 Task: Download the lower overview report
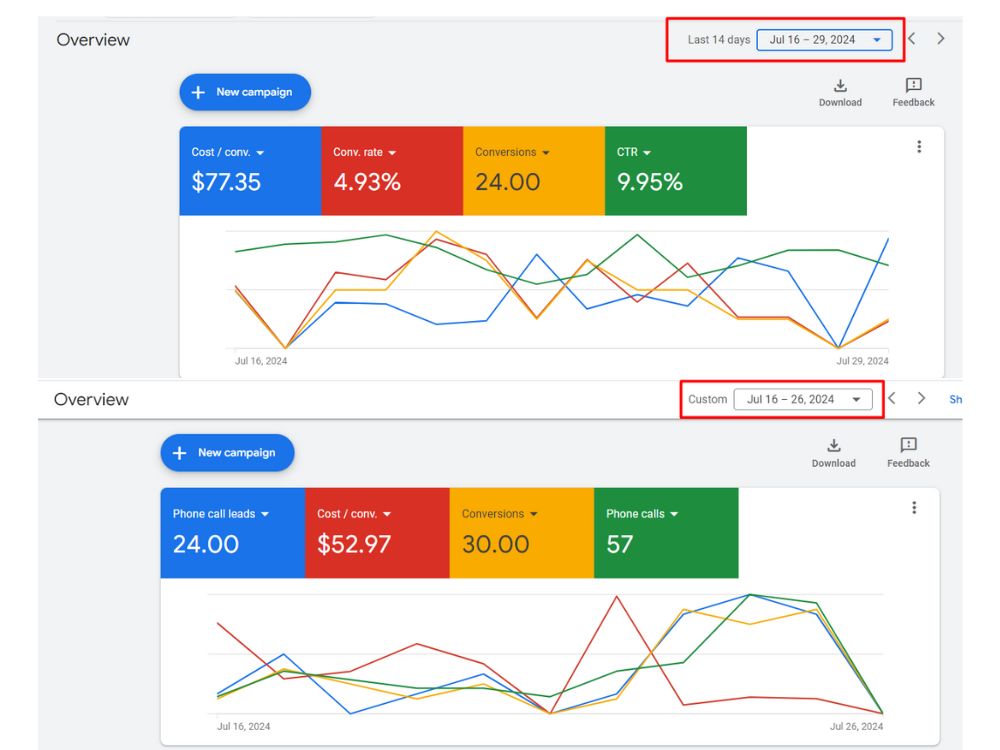tap(834, 453)
